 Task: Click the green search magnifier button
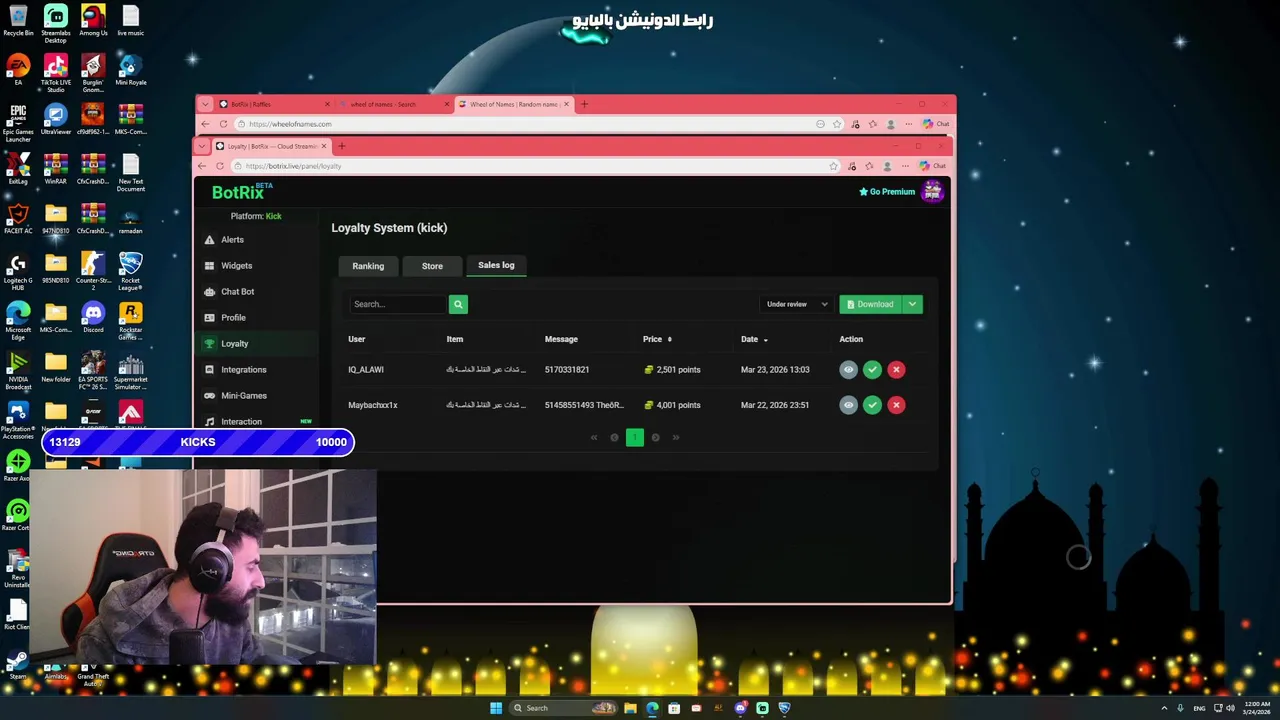pos(458,304)
